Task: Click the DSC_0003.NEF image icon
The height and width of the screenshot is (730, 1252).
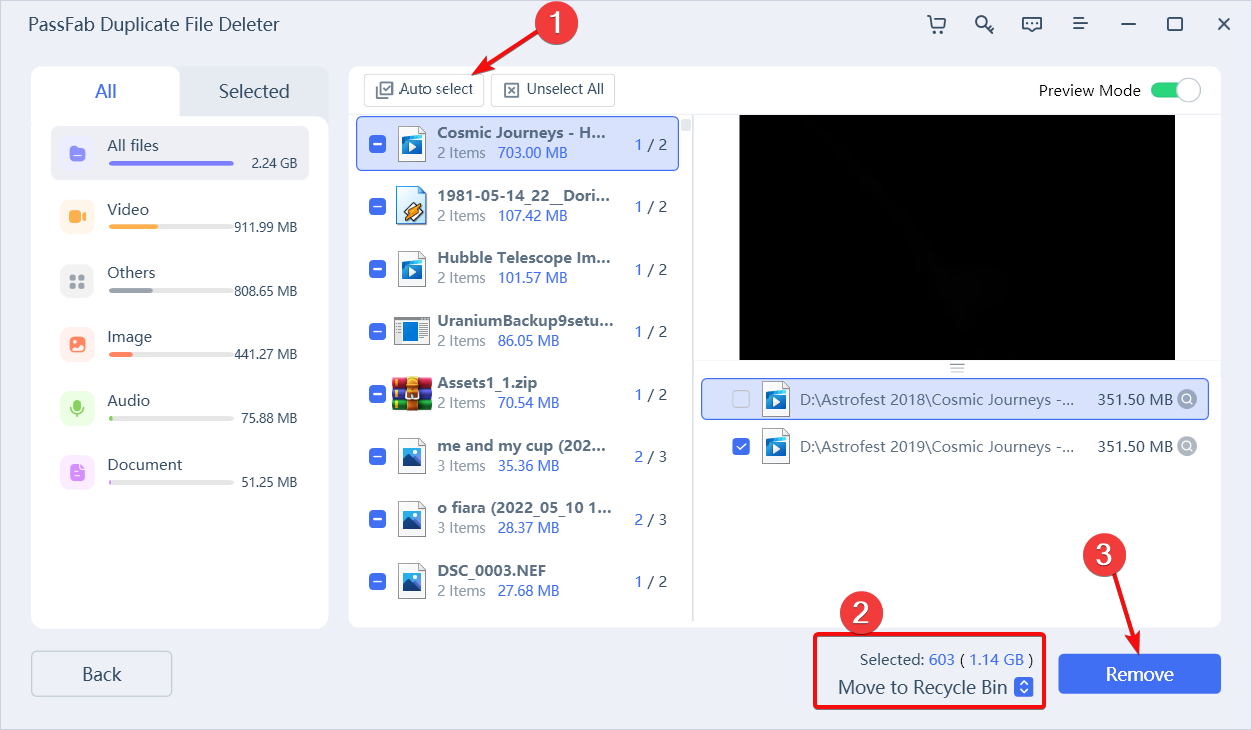Action: 411,581
